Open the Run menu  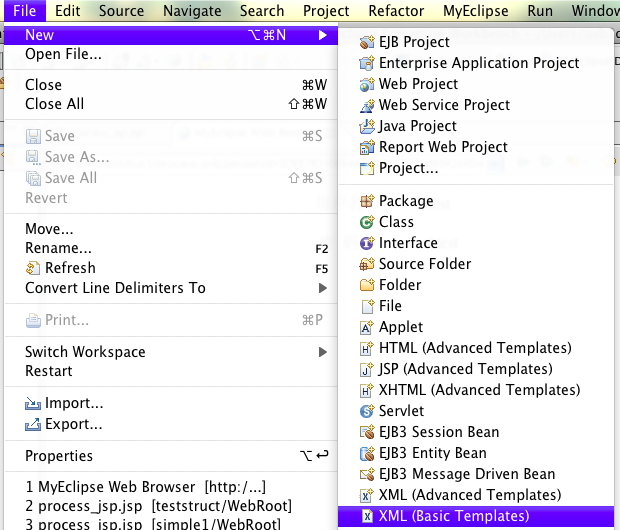[540, 11]
